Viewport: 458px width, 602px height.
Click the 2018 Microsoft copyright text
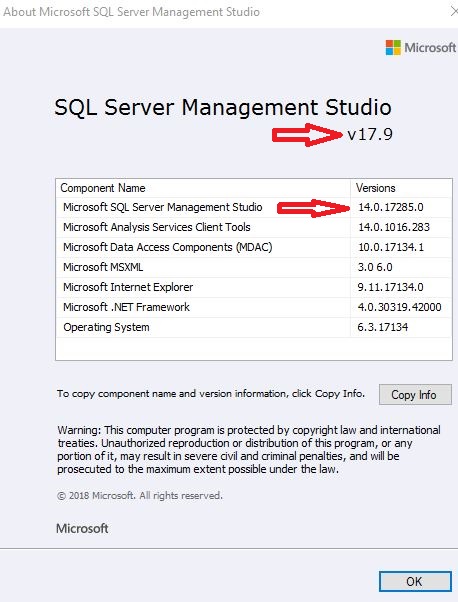(140, 496)
